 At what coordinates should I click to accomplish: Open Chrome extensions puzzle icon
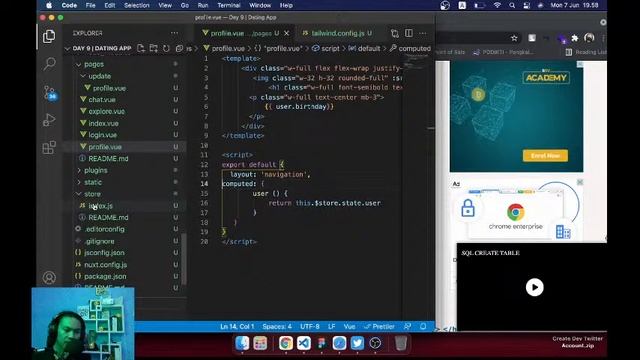575,38
